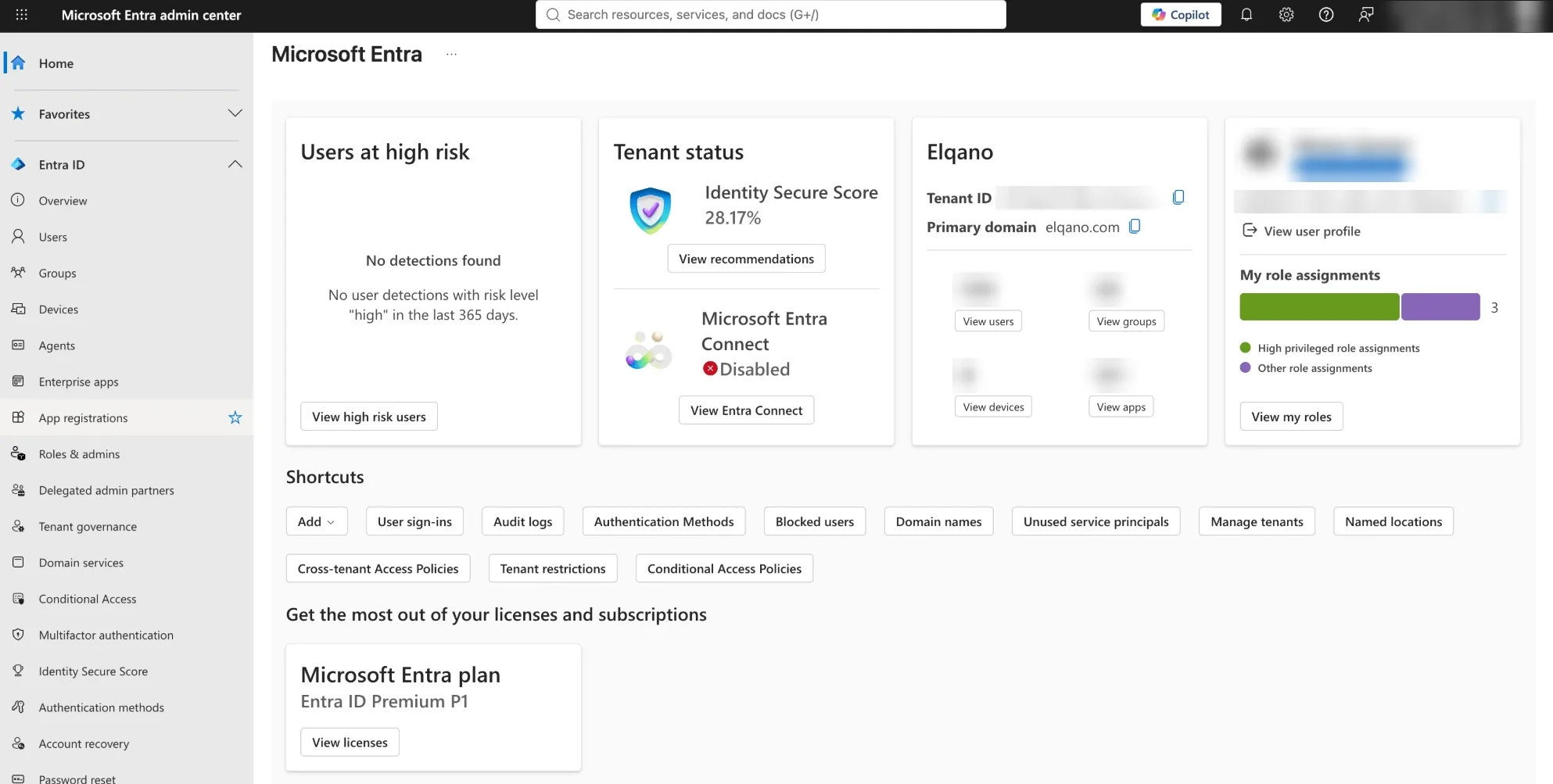The image size is (1553, 784).
Task: Click View user profile link
Action: pos(1302,231)
